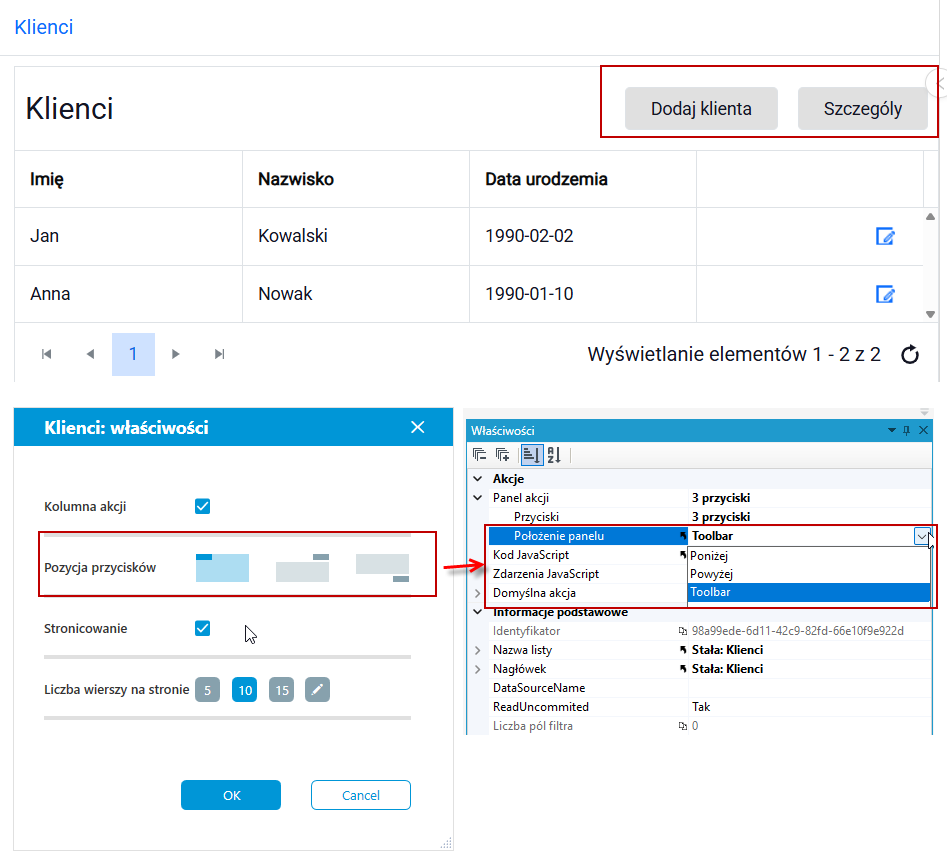The image size is (947, 860).
Task: Expand the Nazwa listy property
Action: click(478, 650)
